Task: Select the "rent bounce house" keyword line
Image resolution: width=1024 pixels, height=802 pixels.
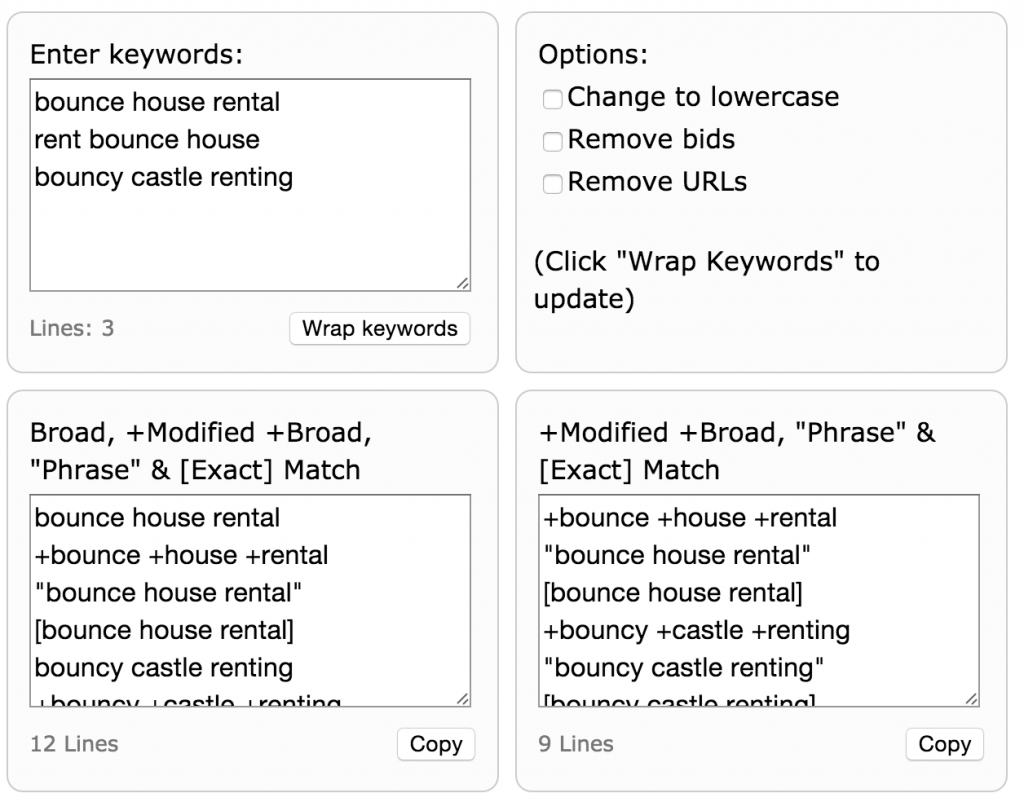Action: tap(147, 140)
